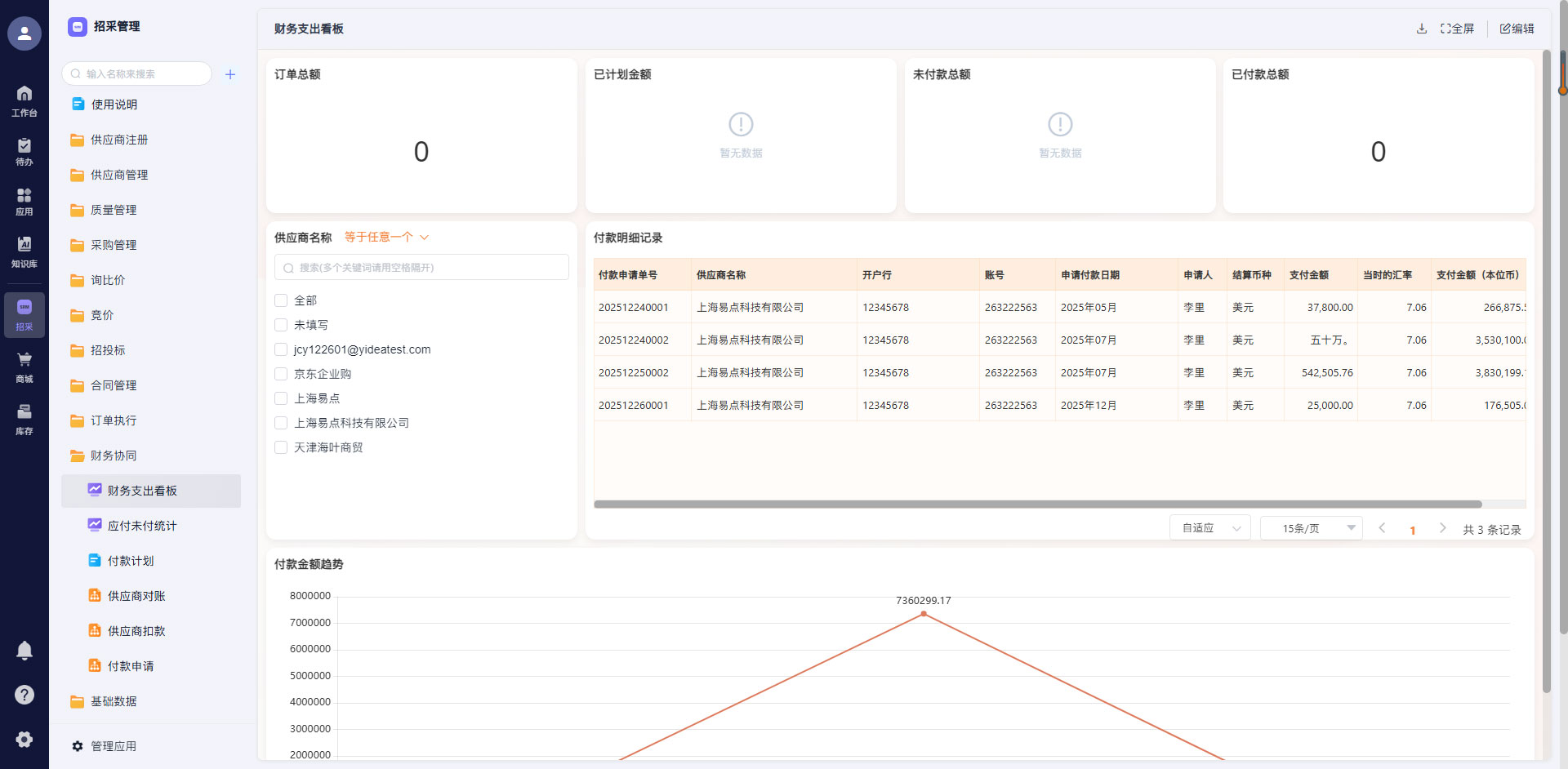This screenshot has height=769, width=1568.
Task: Select 付款申请 menu item
Action: coord(131,666)
